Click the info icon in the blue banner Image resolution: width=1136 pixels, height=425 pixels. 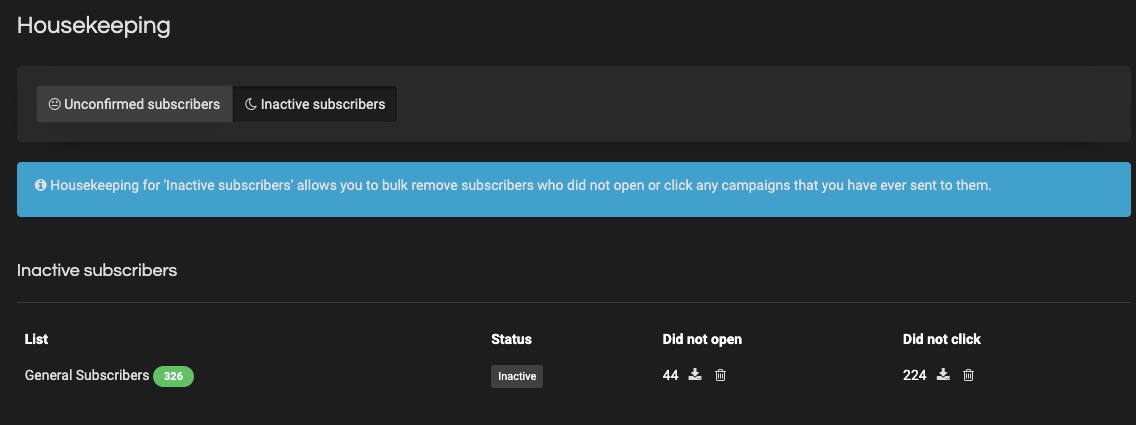41,185
